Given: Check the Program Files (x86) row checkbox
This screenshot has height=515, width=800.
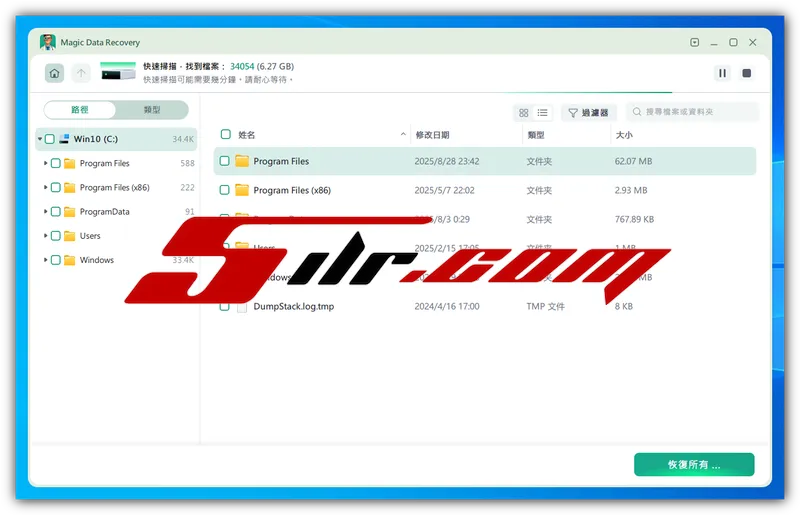Looking at the screenshot, I should [224, 190].
